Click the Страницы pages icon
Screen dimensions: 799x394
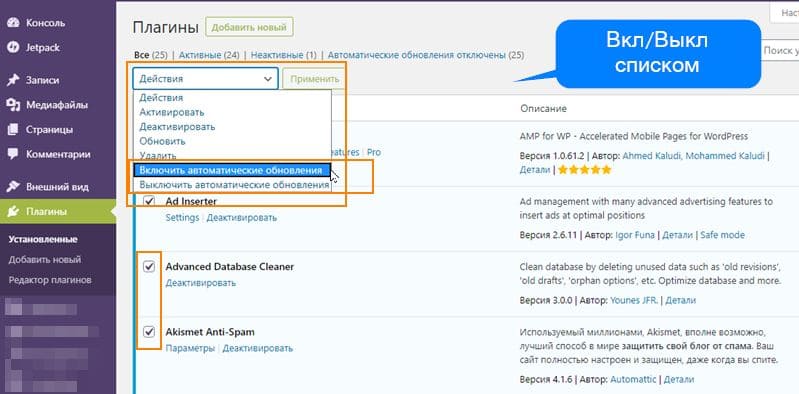coord(13,129)
